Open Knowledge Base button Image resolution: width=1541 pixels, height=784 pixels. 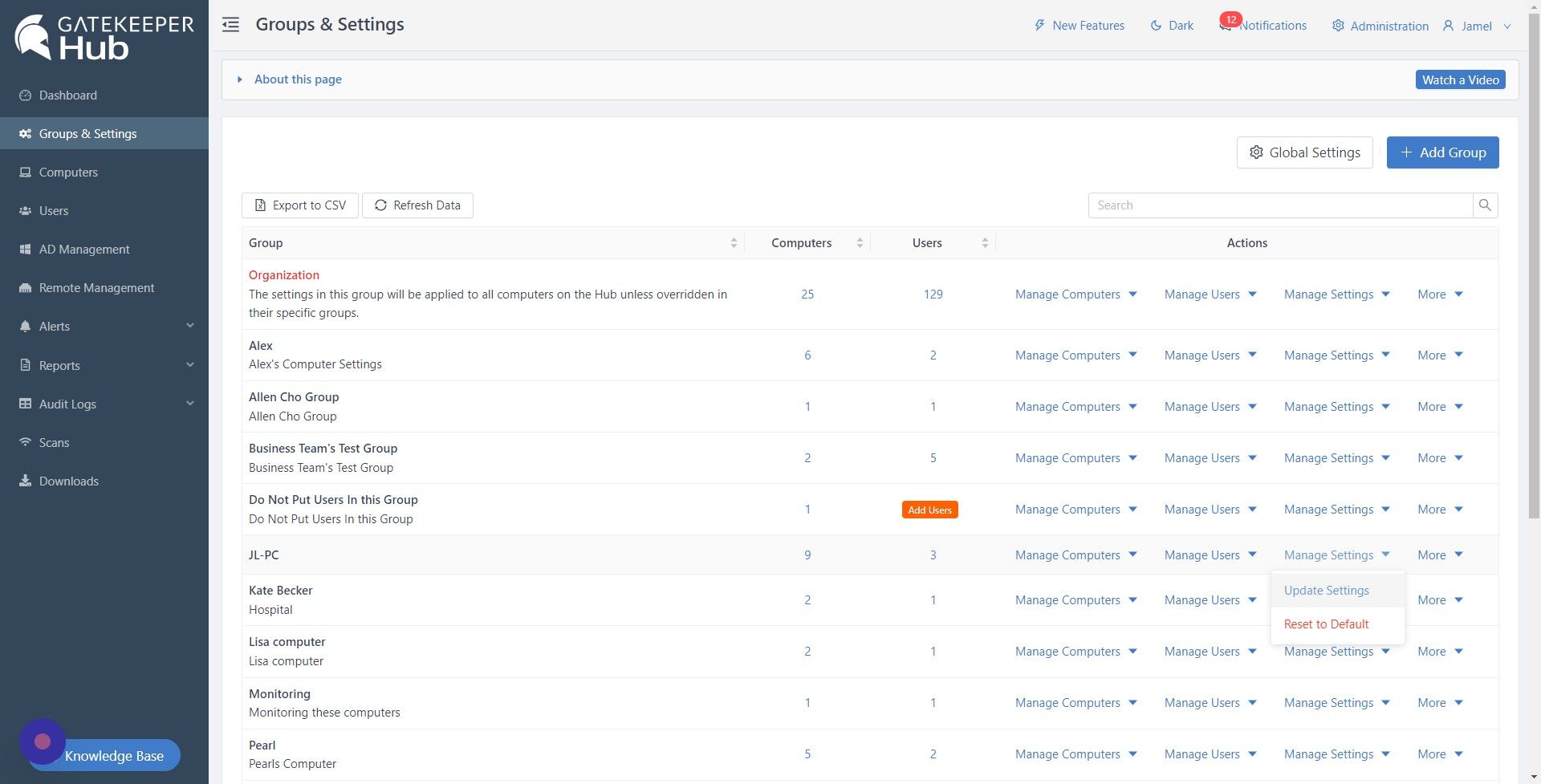[114, 756]
